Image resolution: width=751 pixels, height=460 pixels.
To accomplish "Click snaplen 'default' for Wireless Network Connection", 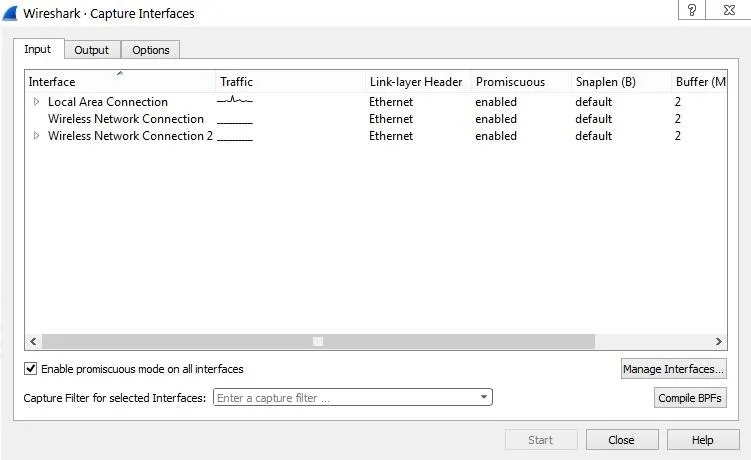I will point(593,118).
